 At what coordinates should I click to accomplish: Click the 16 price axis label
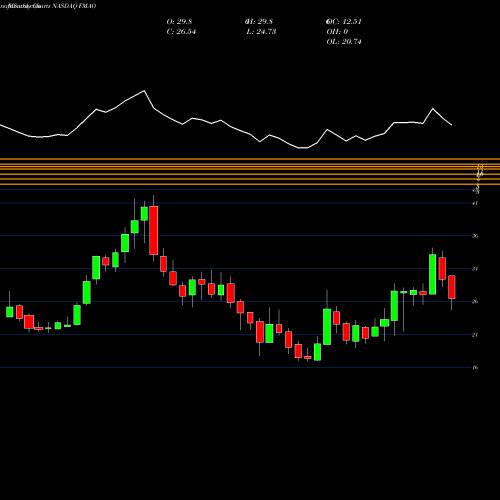tap(475, 367)
